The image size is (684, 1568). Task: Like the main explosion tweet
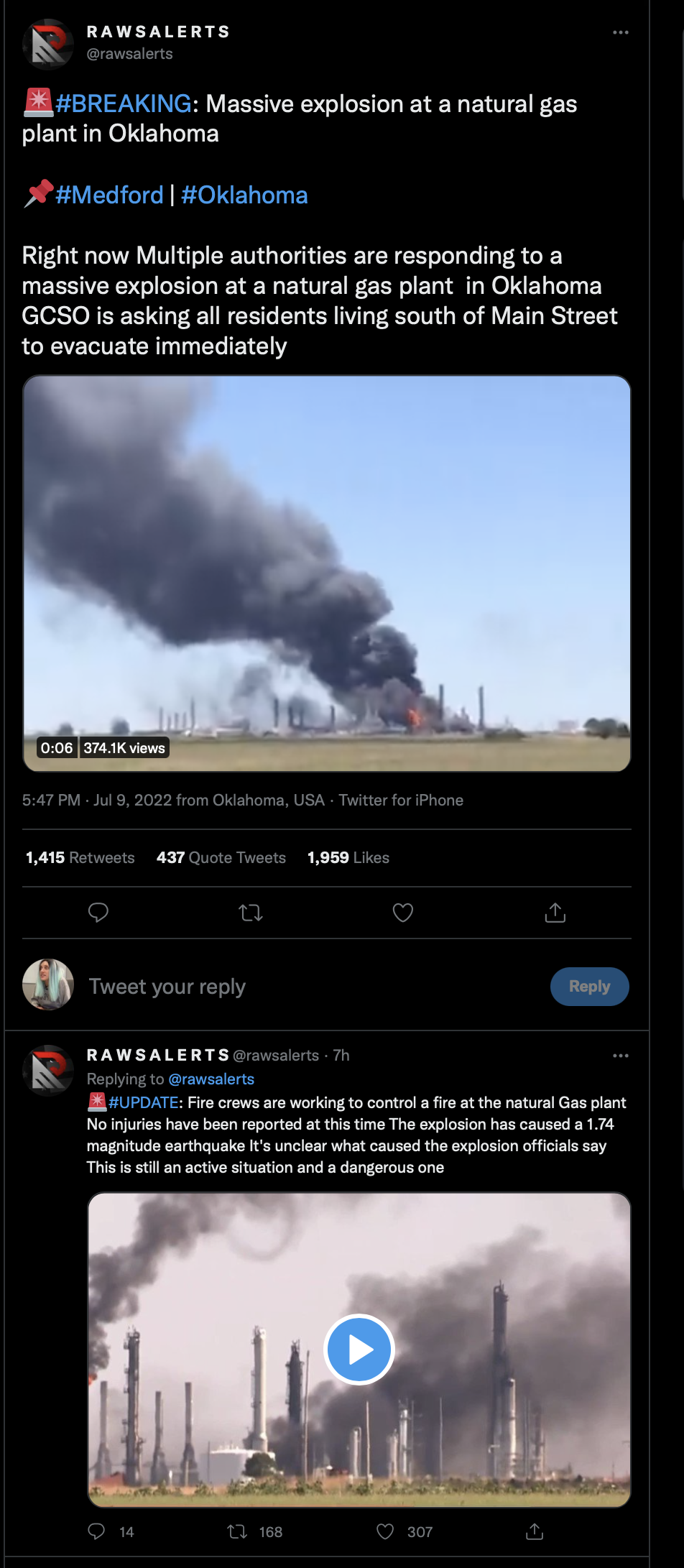403,913
